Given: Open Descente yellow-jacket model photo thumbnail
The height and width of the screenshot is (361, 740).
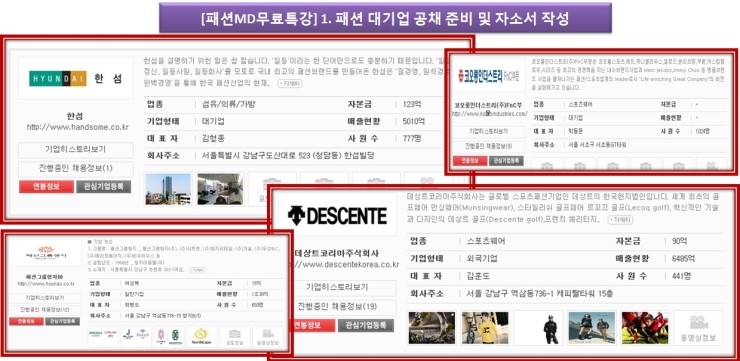Looking at the screenshot, I should point(485,327).
